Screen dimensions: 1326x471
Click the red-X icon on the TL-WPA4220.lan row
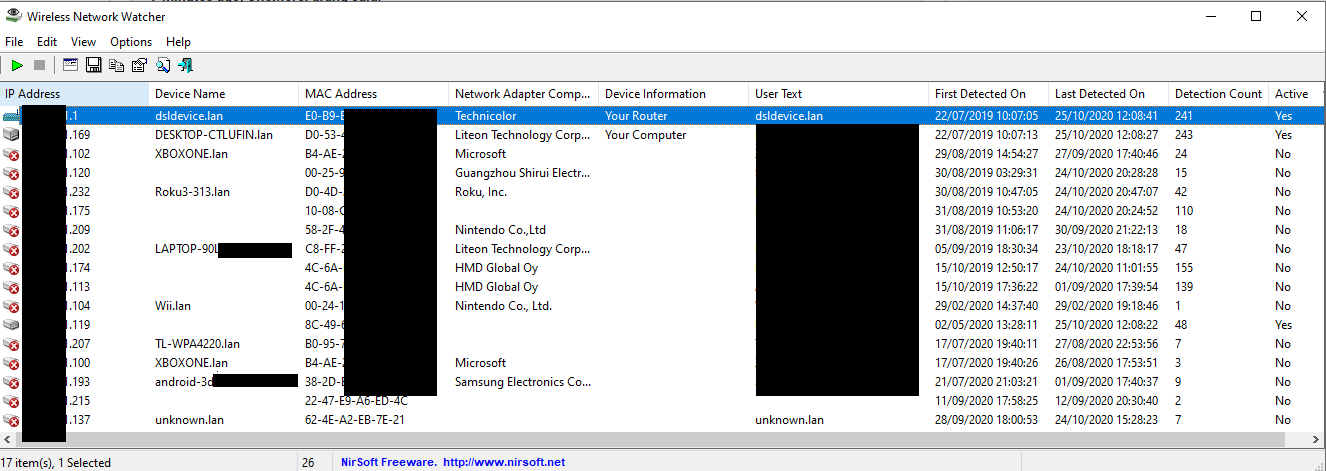[12, 344]
